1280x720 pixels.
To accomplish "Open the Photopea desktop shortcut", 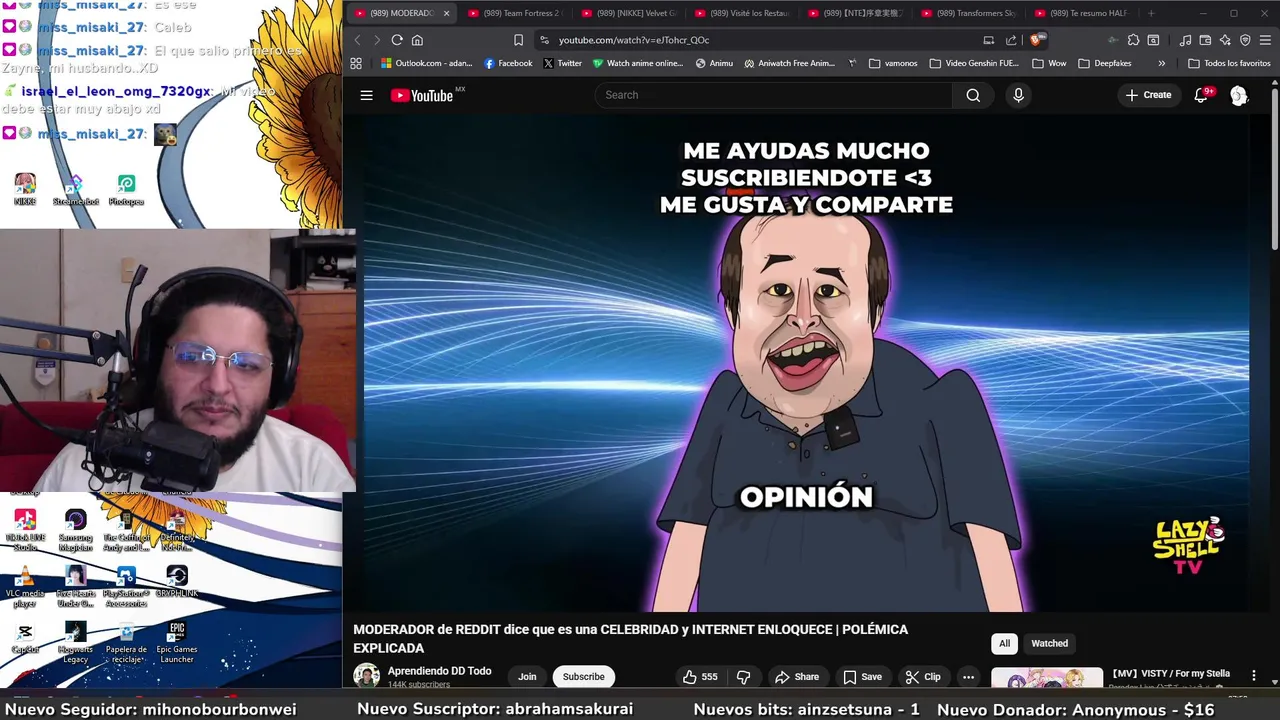I will 126,190.
